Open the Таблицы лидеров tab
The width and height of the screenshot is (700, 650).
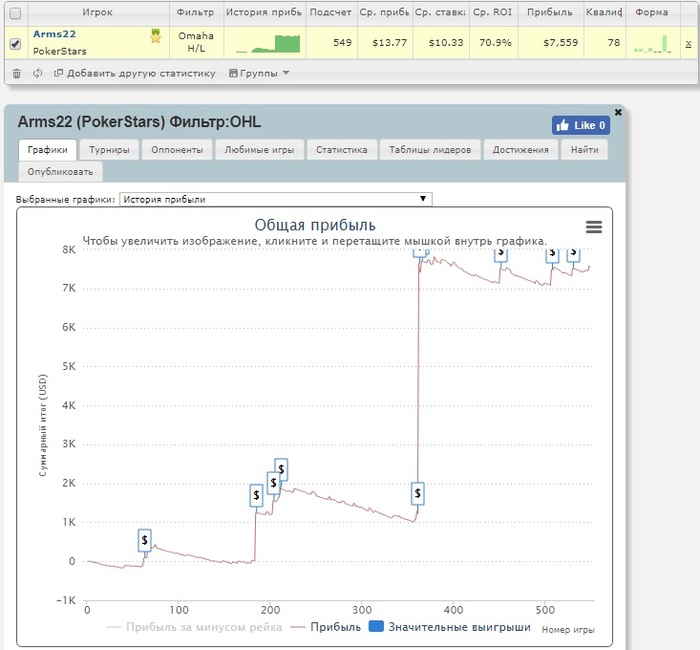coord(430,150)
